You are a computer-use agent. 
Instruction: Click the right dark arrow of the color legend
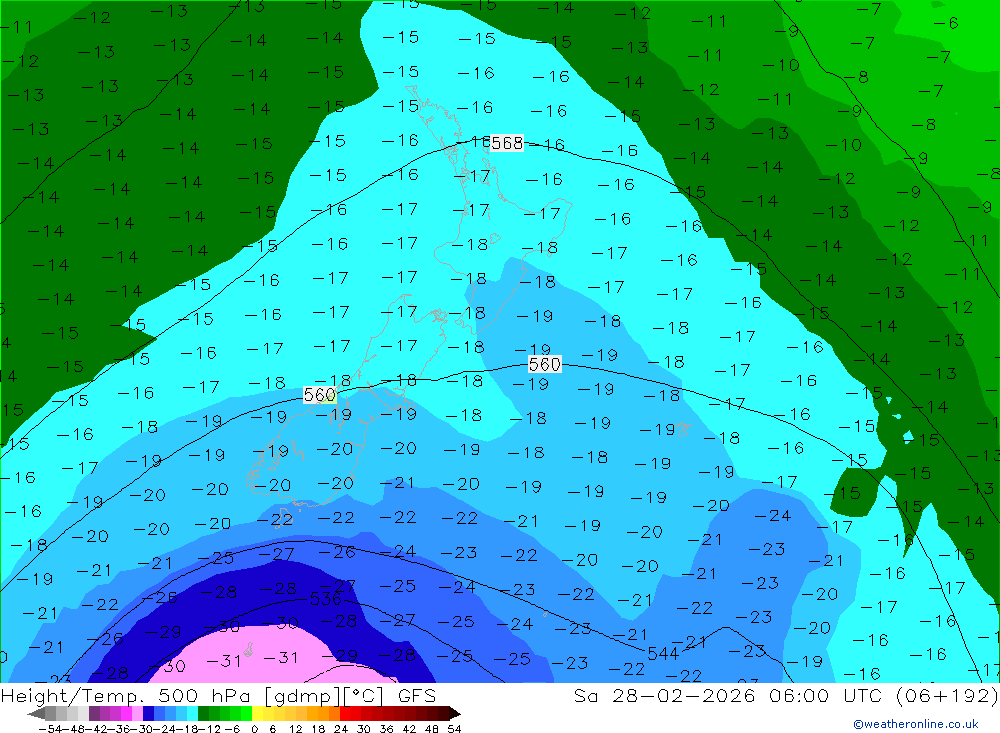point(456,713)
